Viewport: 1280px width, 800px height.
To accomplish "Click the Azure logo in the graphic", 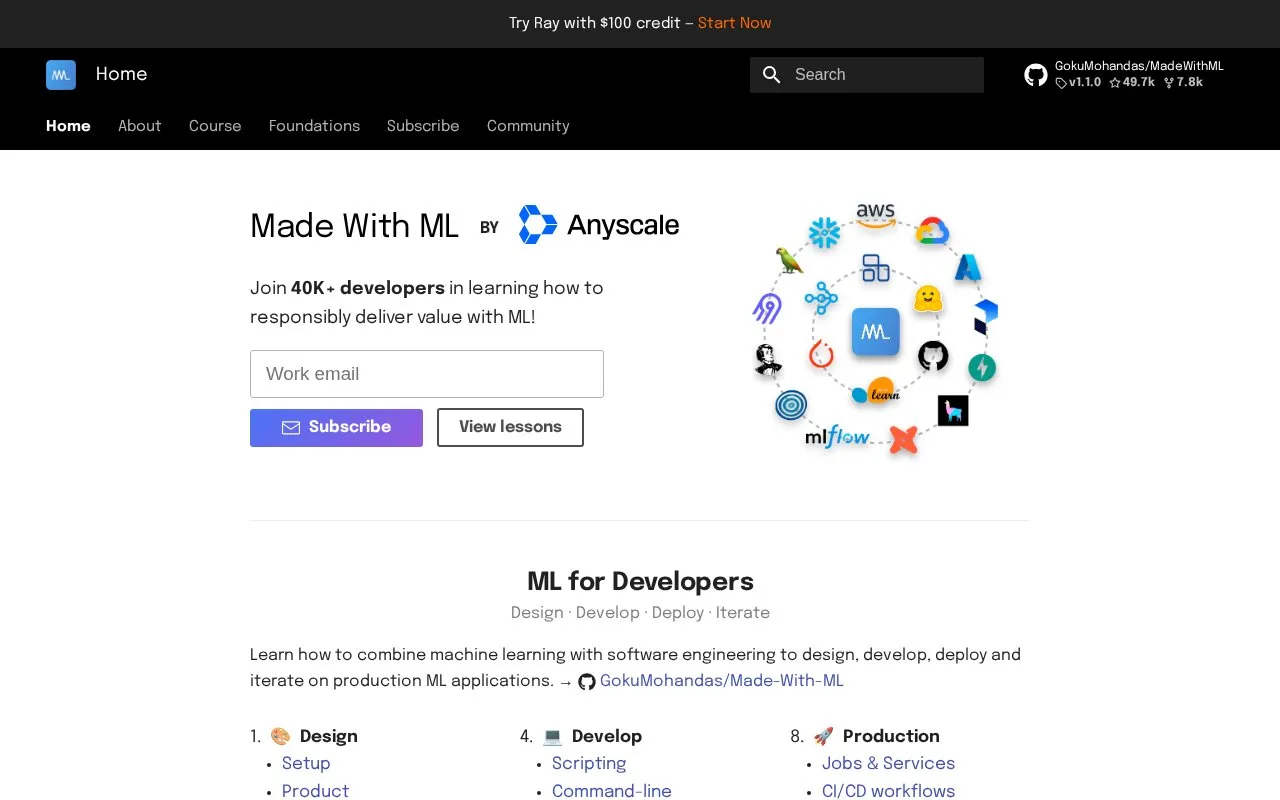I will click(x=967, y=267).
